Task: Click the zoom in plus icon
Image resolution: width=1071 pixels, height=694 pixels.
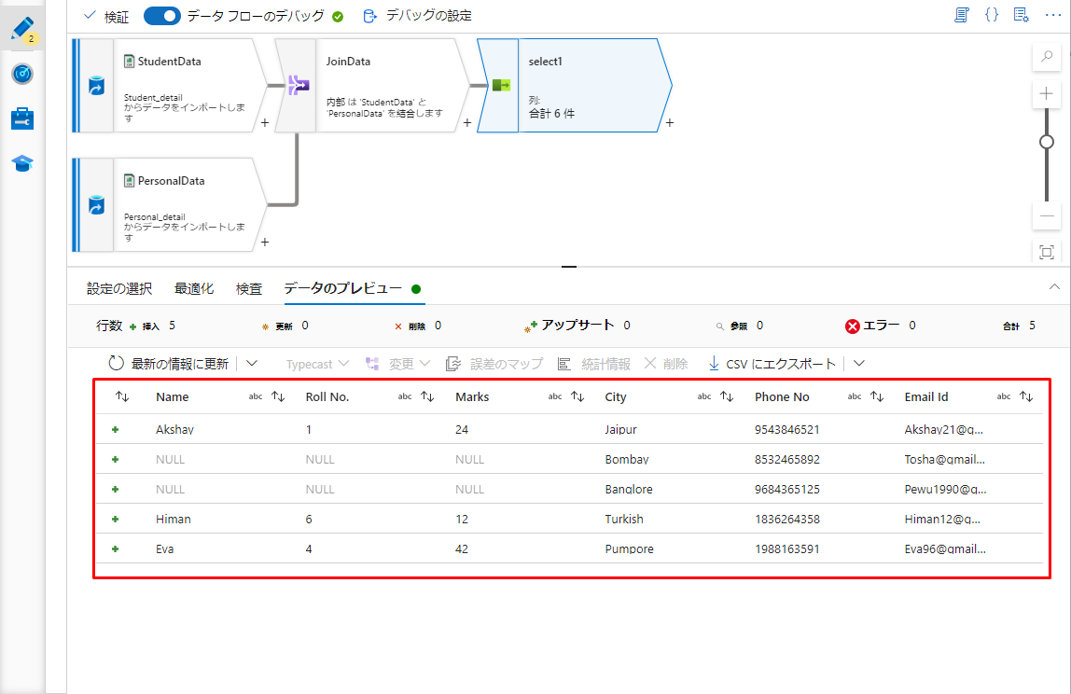Action: click(1047, 94)
